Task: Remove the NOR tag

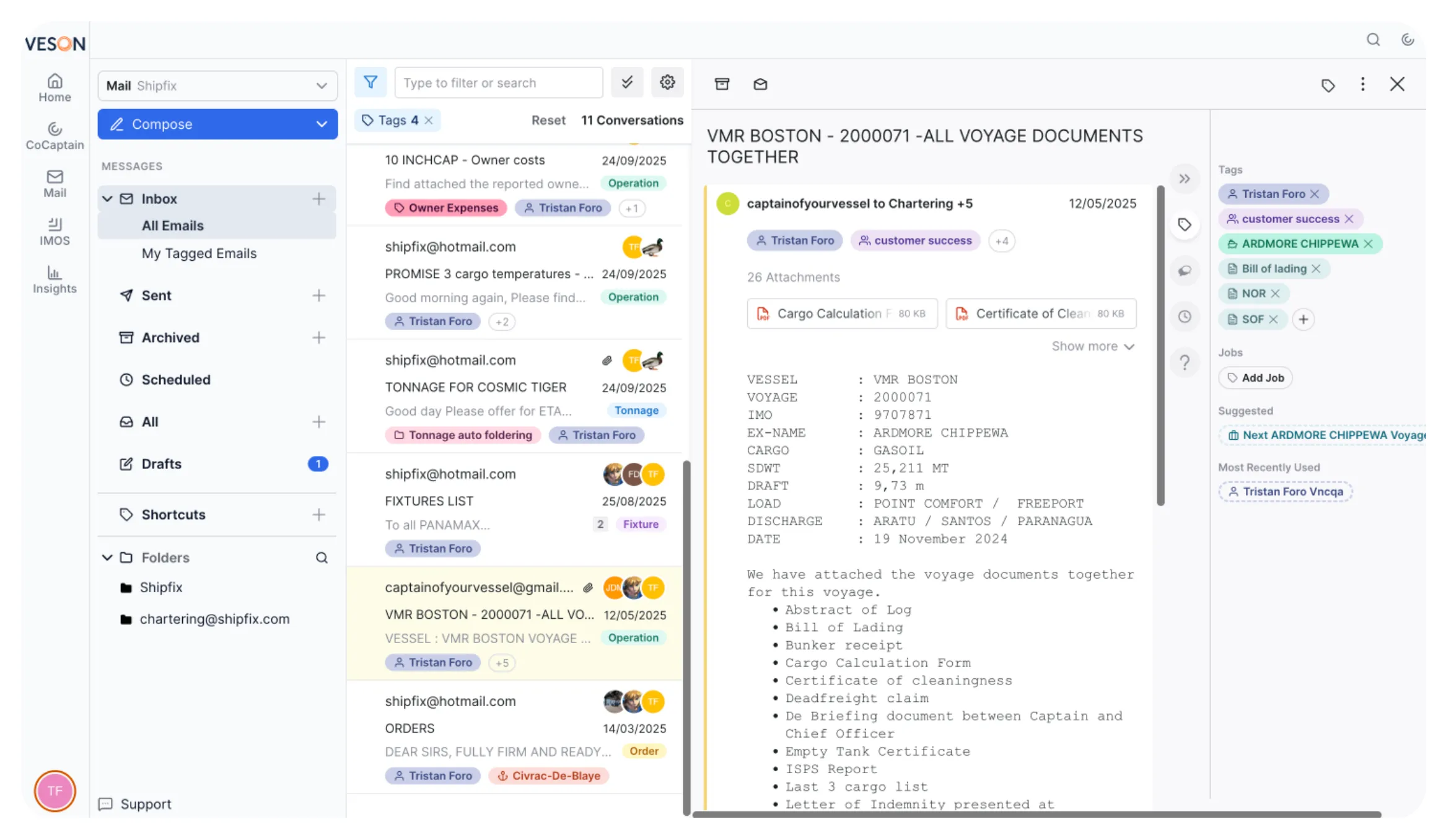Action: (1276, 293)
